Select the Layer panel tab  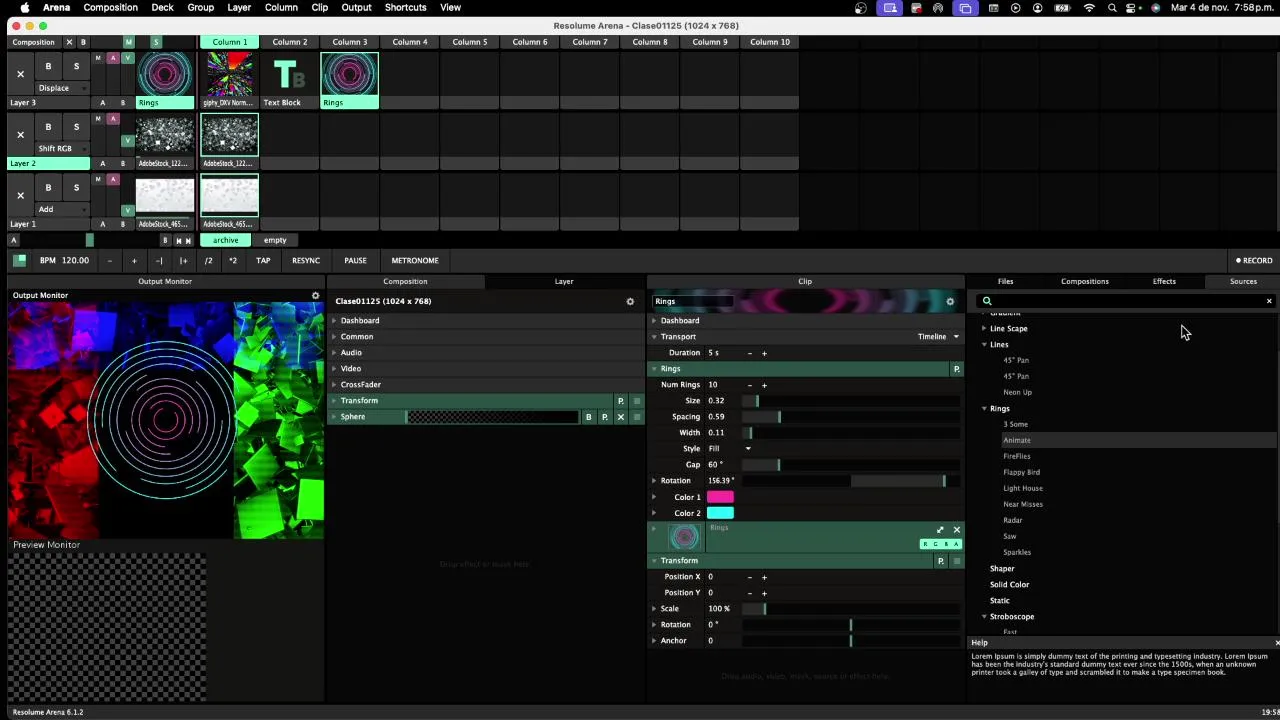[x=564, y=281]
